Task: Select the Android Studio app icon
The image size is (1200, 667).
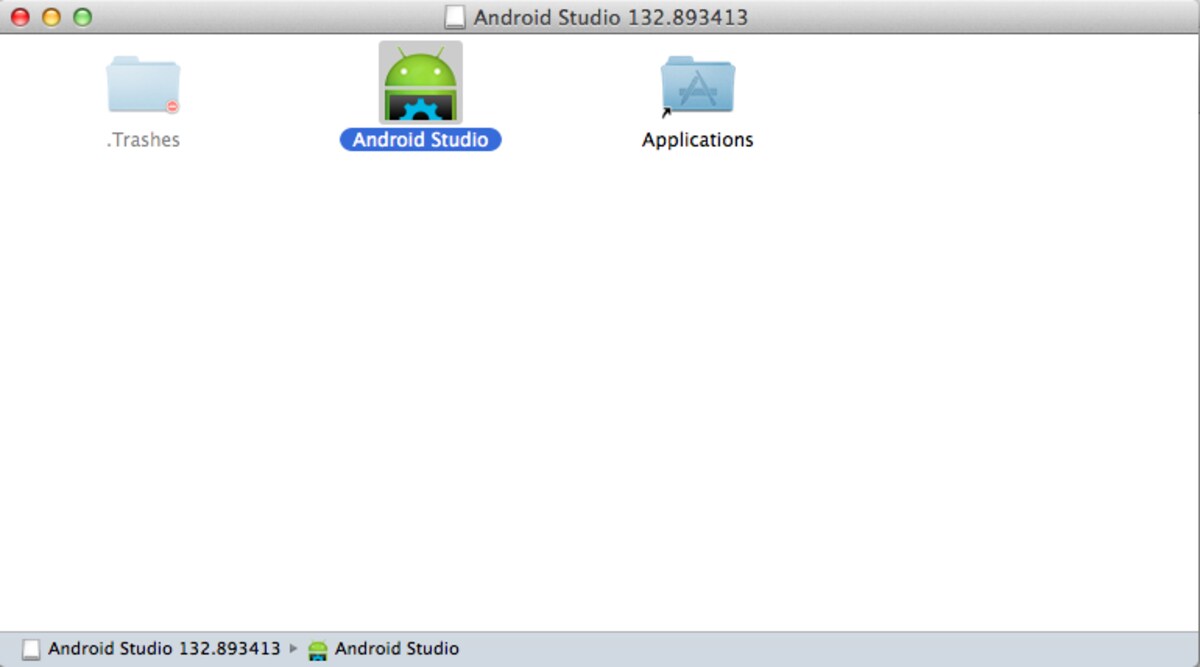Action: click(420, 83)
